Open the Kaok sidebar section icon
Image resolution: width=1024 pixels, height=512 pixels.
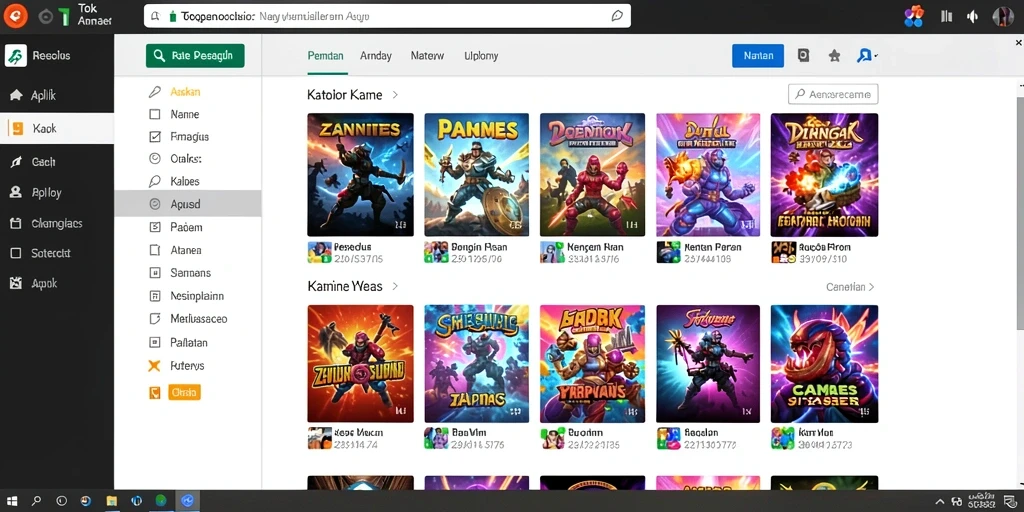click(x=16, y=129)
